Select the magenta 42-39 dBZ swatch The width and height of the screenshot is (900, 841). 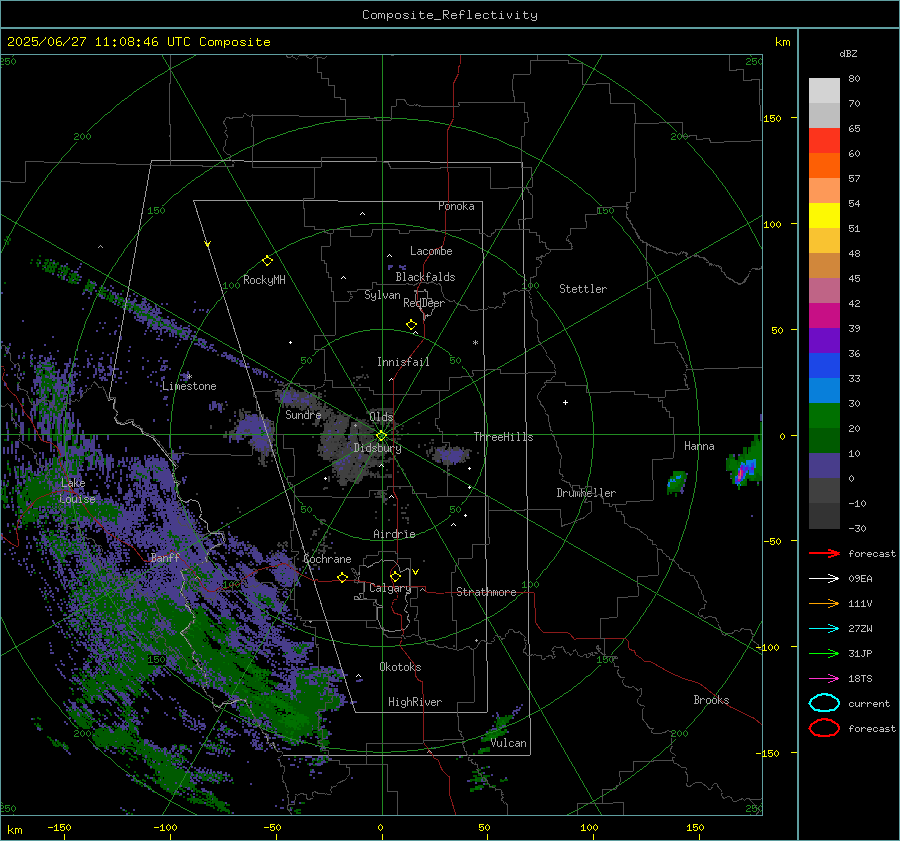tap(824, 315)
